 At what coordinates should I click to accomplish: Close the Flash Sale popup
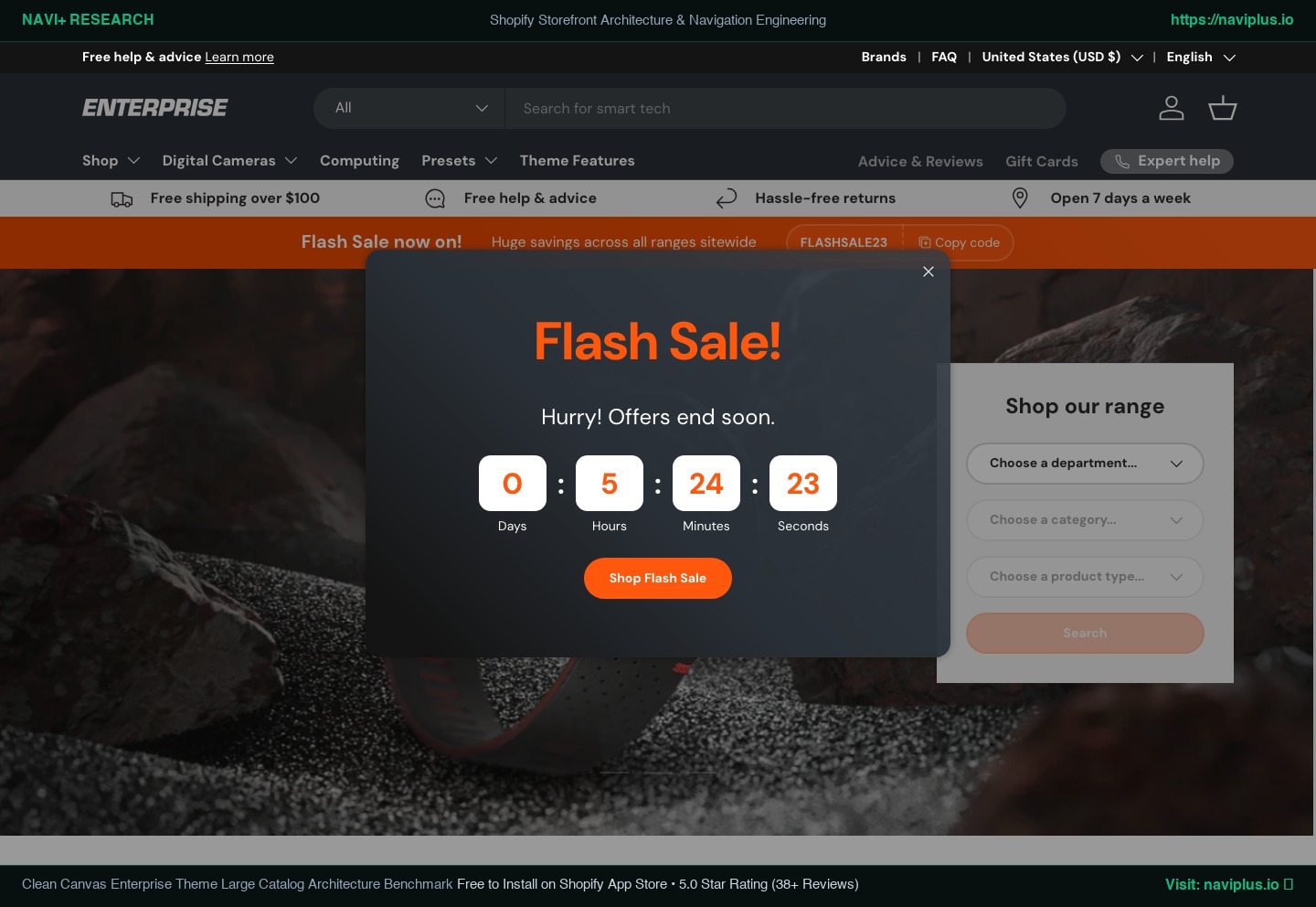[x=929, y=272]
